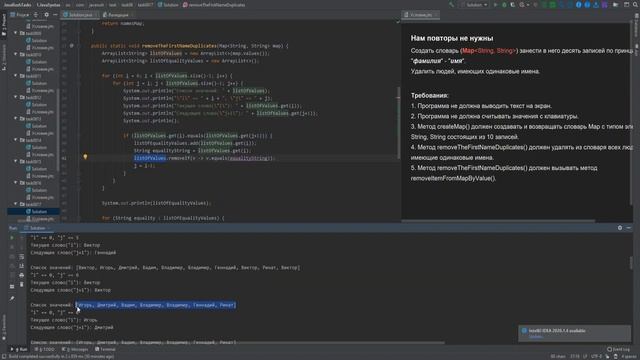Open the TODO tool window button
The height and width of the screenshot is (360, 640).
45,349
